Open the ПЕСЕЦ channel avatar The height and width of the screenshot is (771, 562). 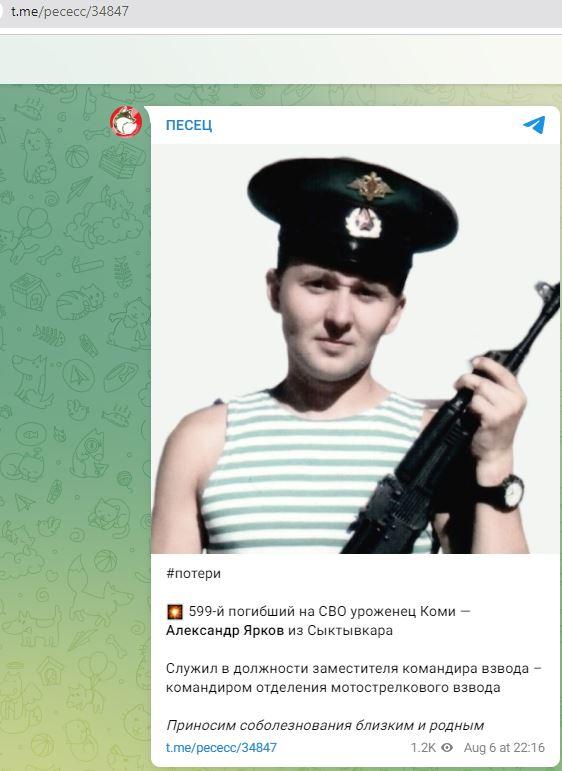[x=126, y=121]
